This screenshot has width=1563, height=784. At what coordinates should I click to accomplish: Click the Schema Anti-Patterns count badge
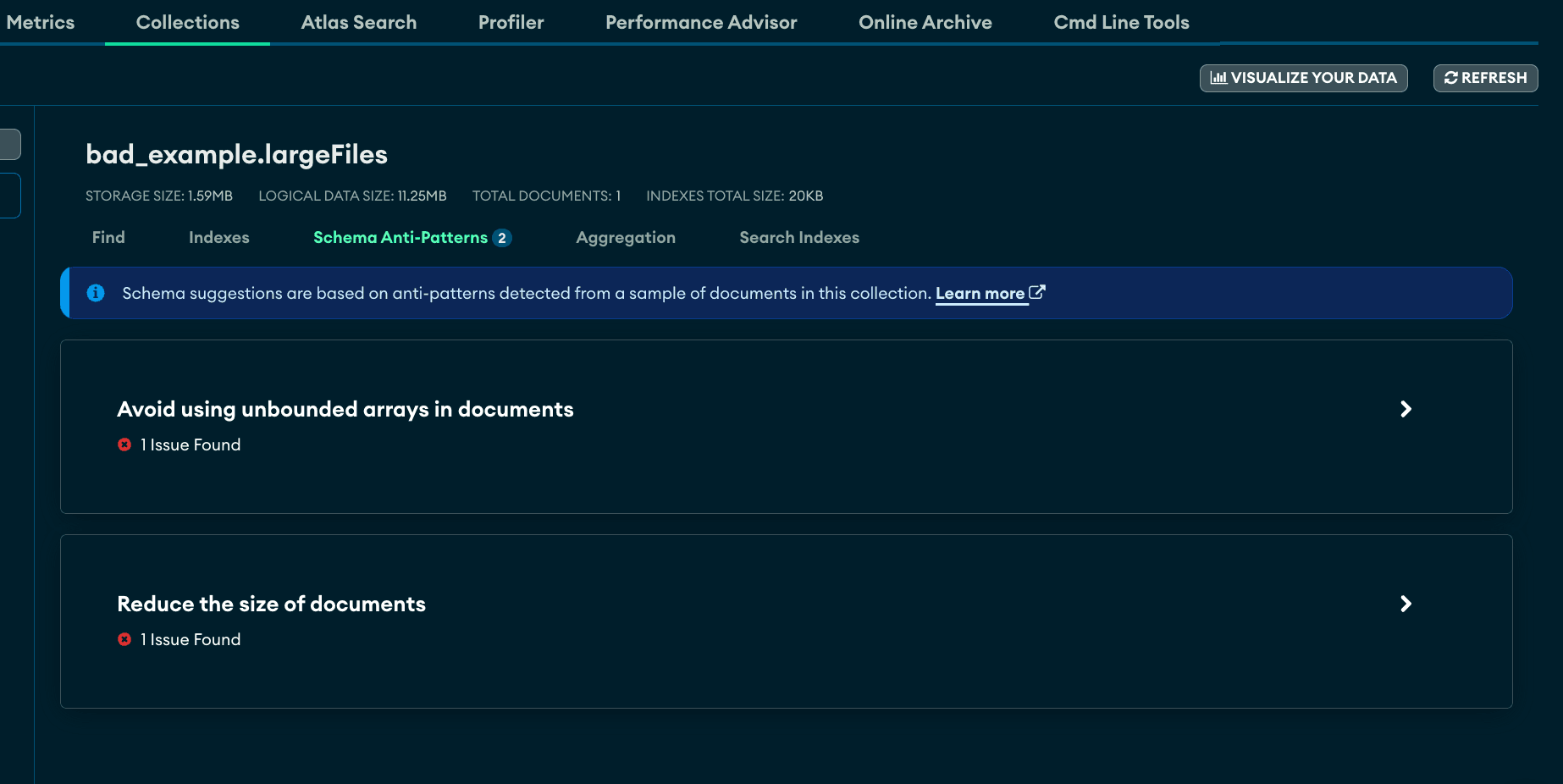tap(502, 238)
